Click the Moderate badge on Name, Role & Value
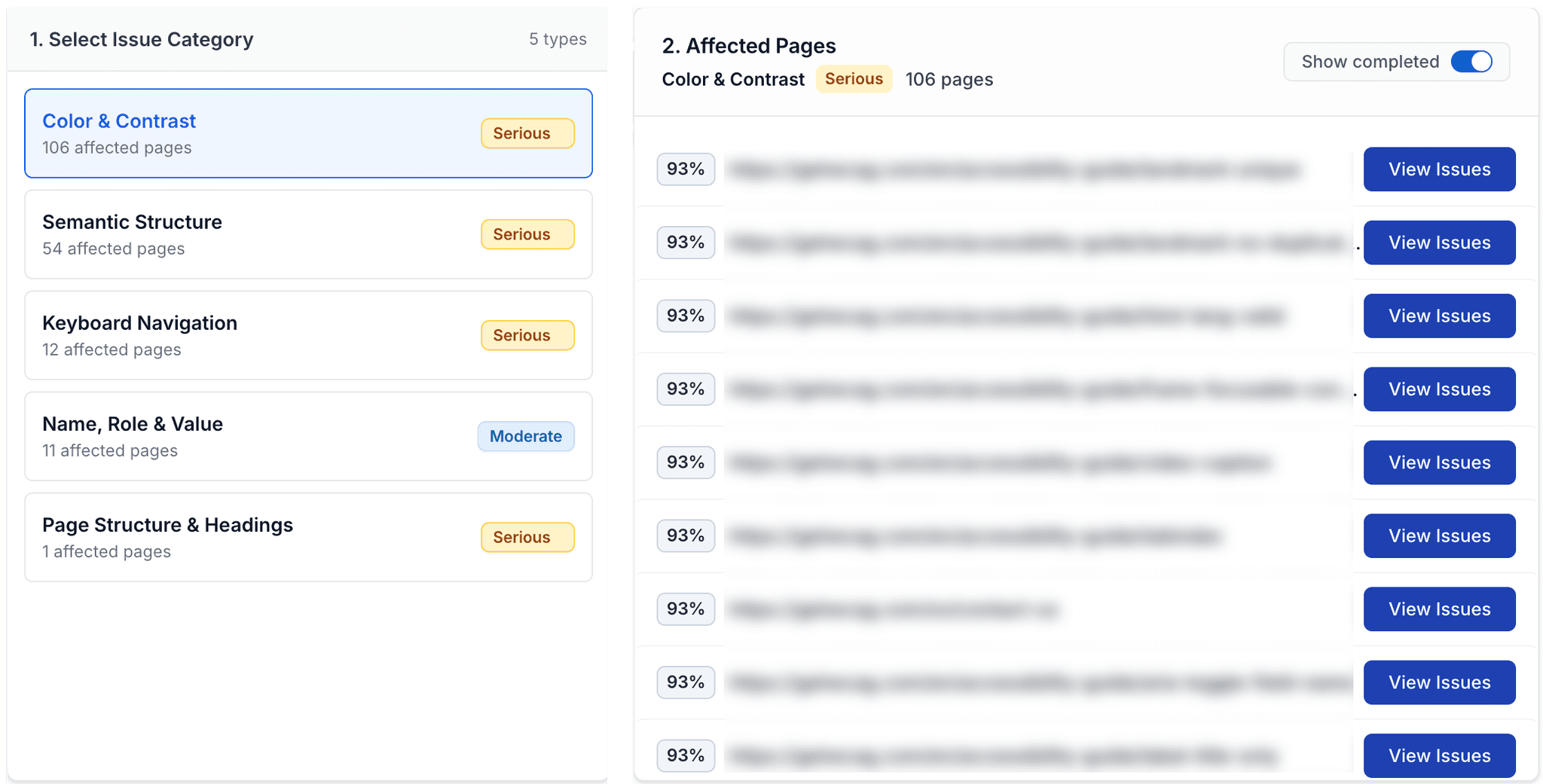Viewport: 1543px width, 784px height. [525, 436]
